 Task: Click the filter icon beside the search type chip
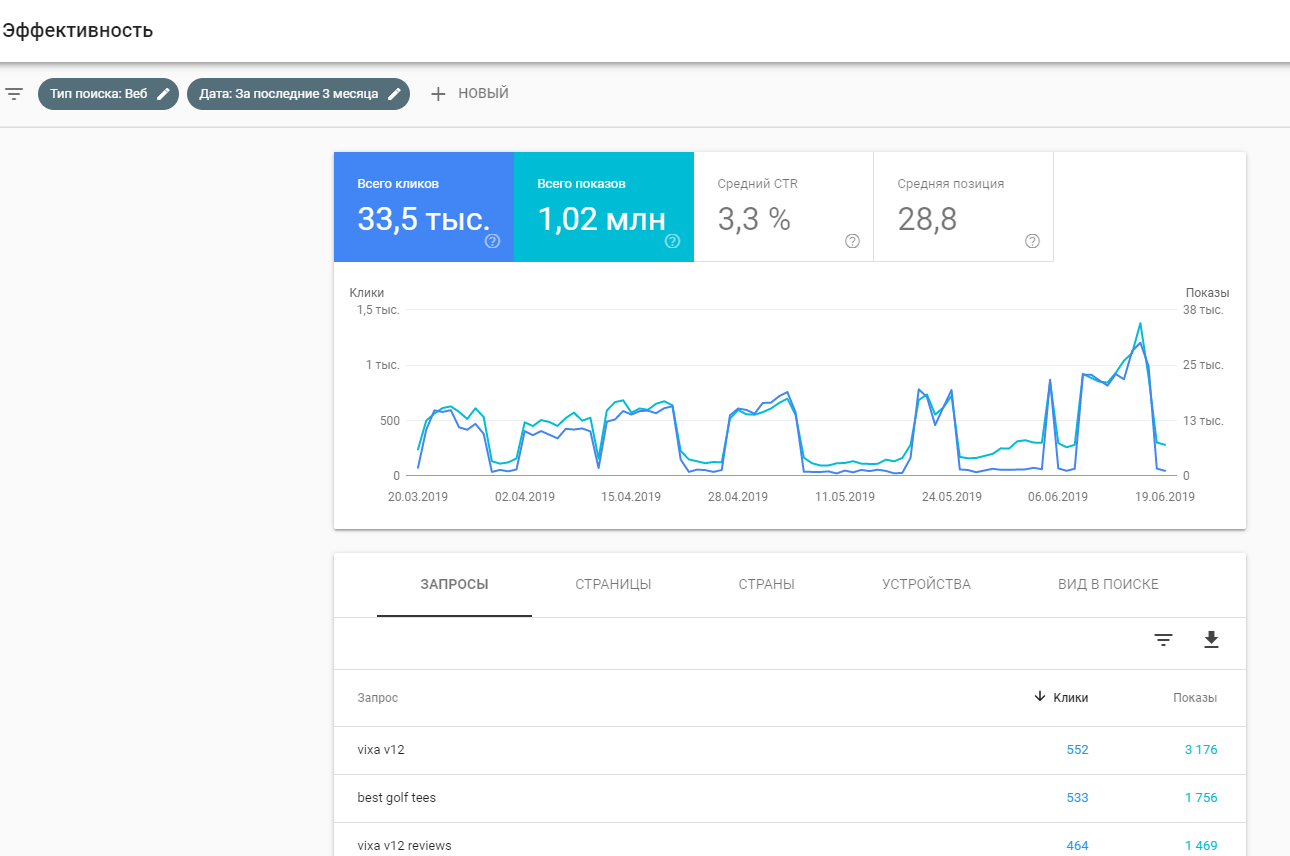(14, 94)
